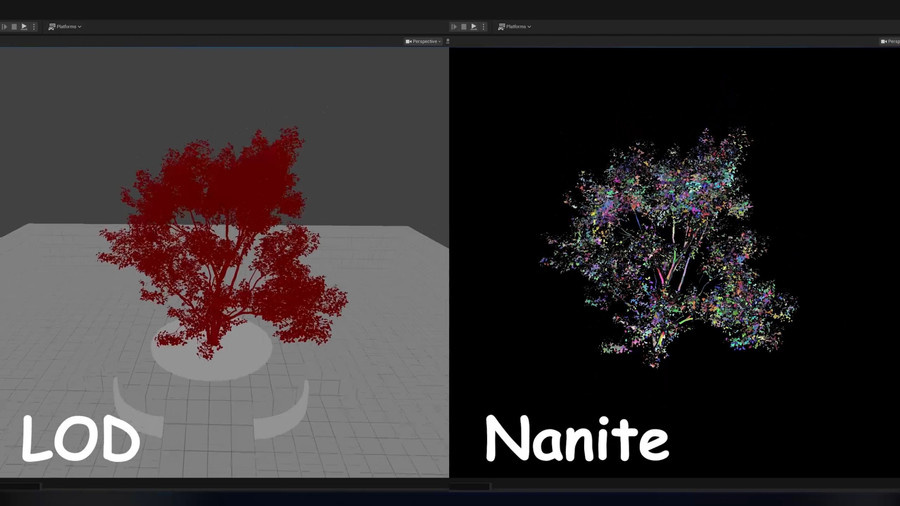Image resolution: width=900 pixels, height=506 pixels.
Task: Click the stop button in Nanite editor toolbar
Action: 464,26
